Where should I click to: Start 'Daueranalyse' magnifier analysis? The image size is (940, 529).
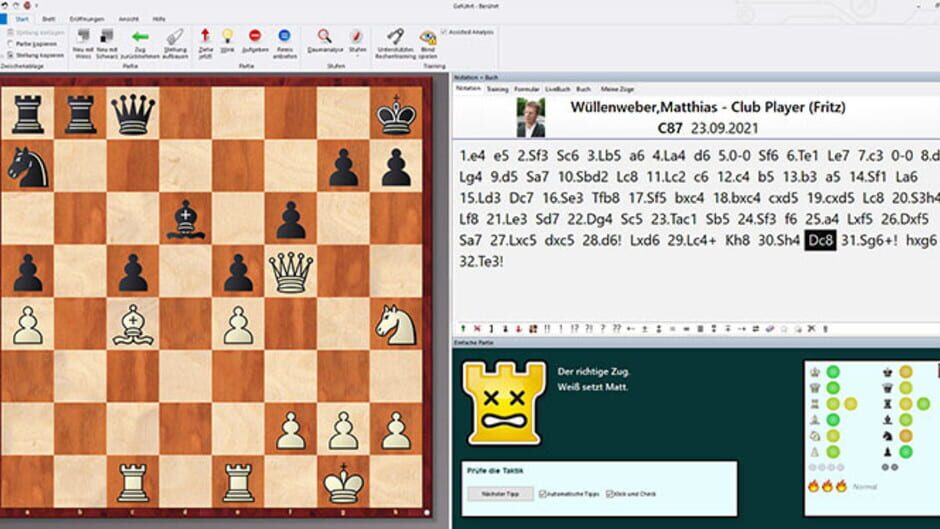click(x=325, y=39)
